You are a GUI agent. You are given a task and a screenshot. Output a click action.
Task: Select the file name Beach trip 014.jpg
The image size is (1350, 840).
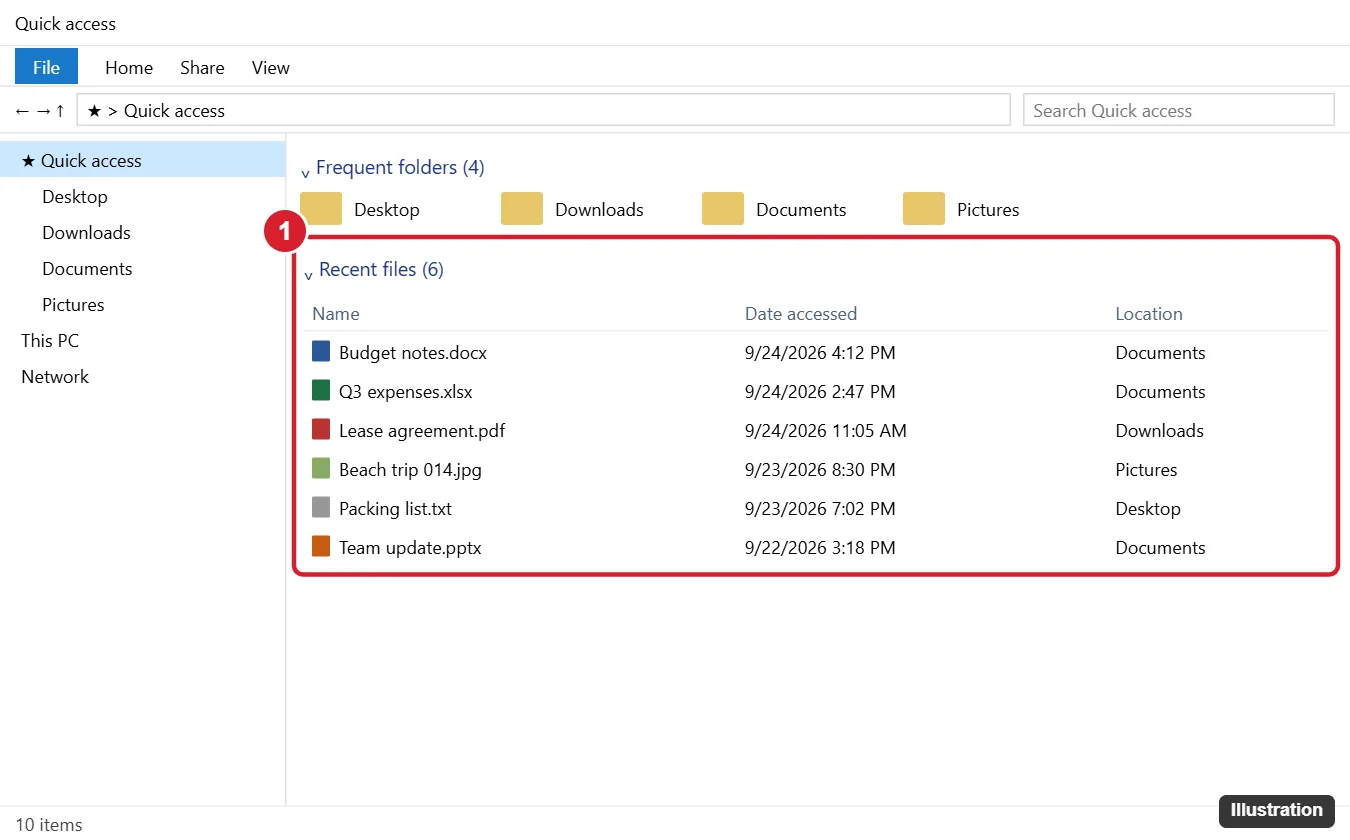click(x=410, y=469)
